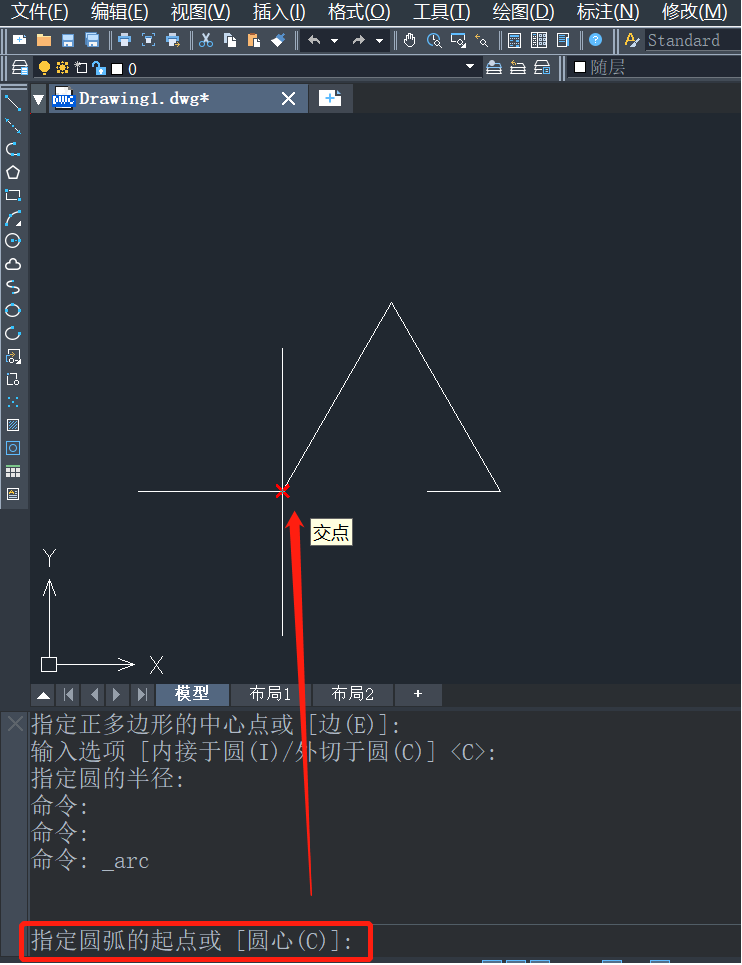Select the Line drawing tool
Viewport: 742px width, 965px height.
tap(13, 103)
